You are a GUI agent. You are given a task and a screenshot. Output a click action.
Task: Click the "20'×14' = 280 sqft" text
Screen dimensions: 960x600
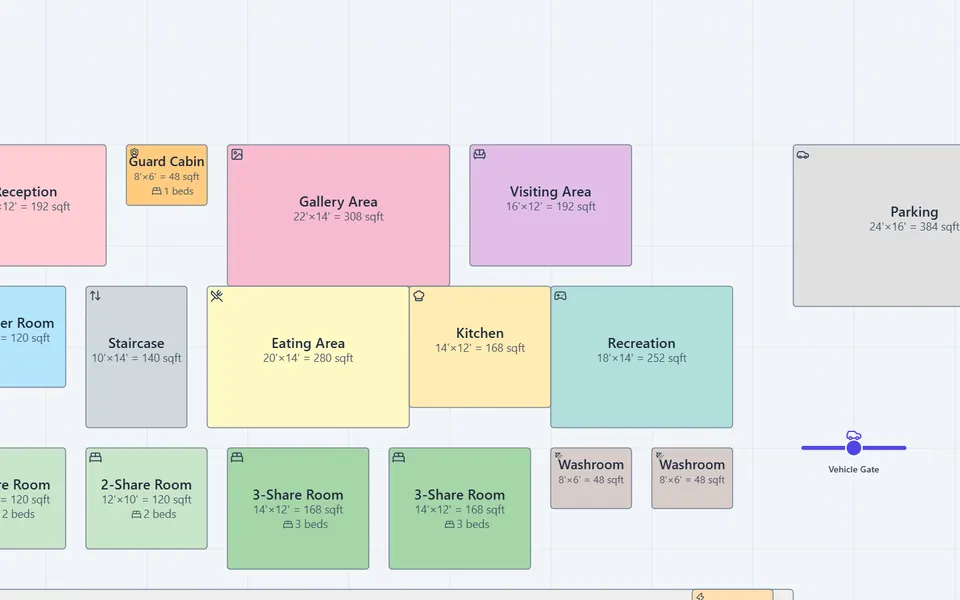point(308,358)
